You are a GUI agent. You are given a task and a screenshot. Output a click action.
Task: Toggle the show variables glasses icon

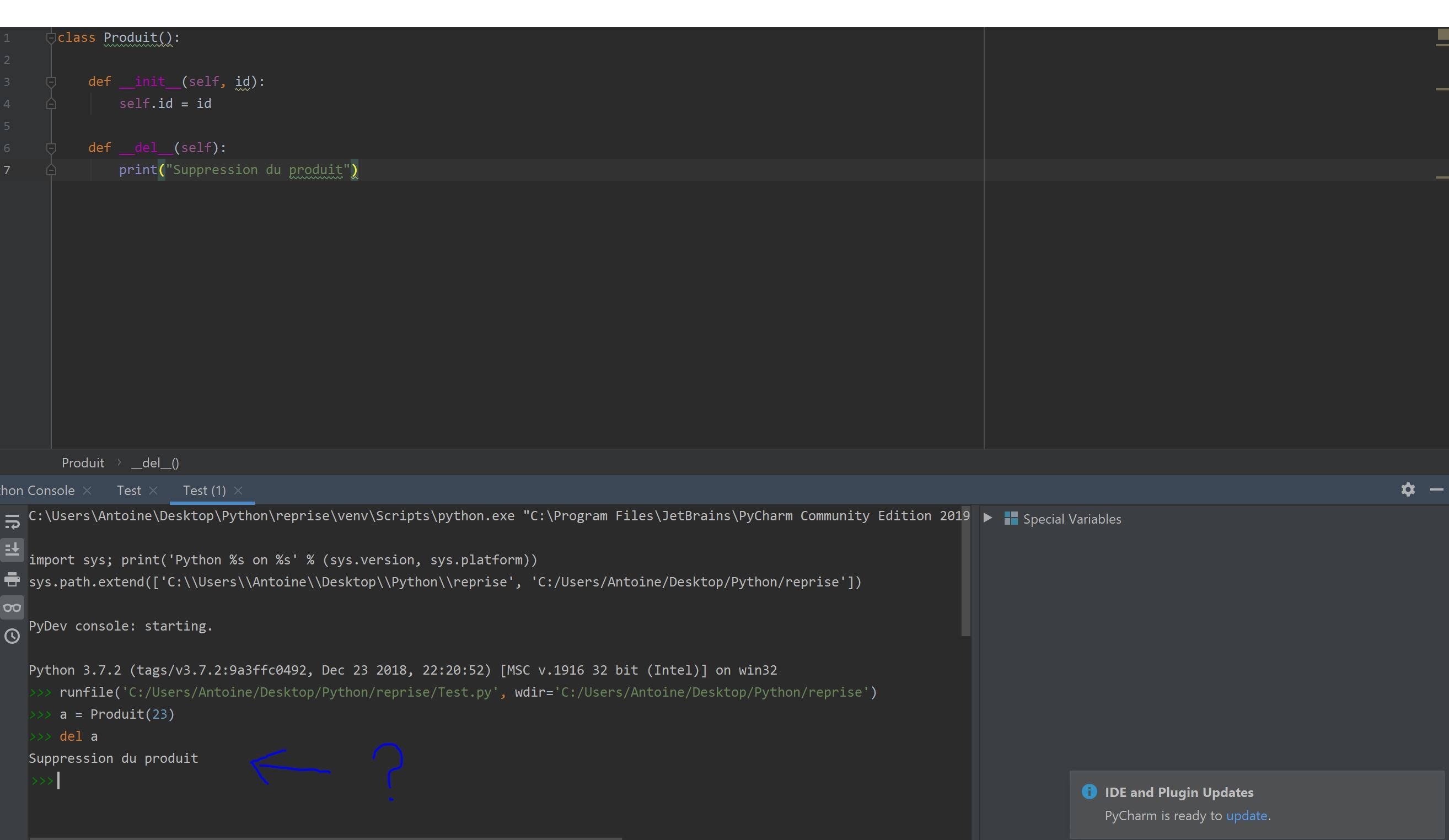(12, 607)
